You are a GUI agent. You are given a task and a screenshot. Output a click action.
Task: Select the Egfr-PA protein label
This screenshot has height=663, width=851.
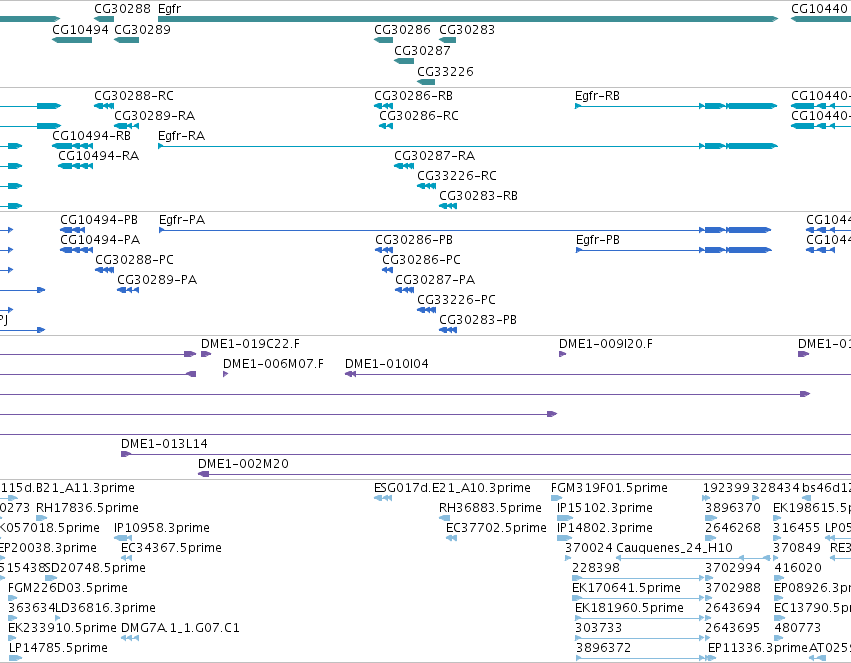click(x=182, y=220)
